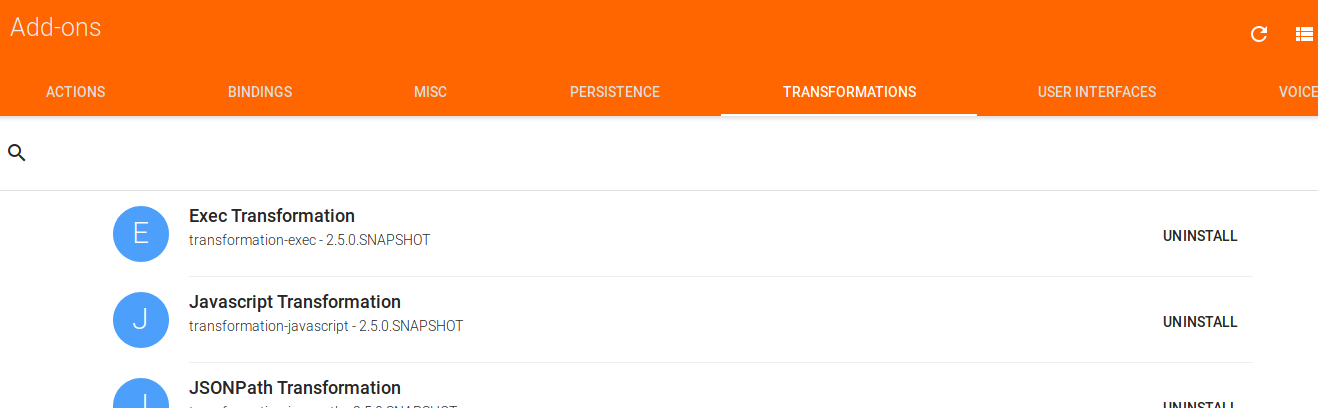Click the Javascript Transformation 'J' avatar
The width and height of the screenshot is (1318, 408).
coord(141,320)
